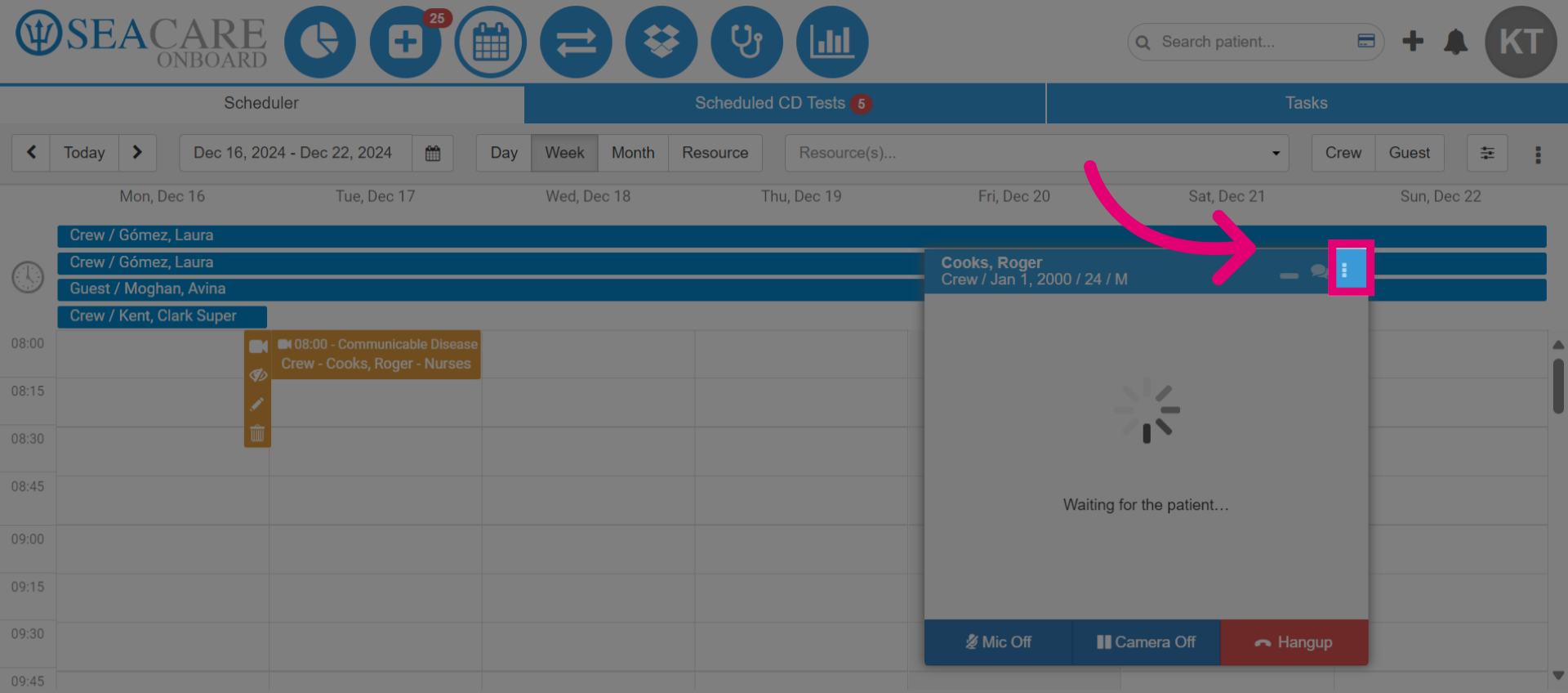Screen dimensions: 1568x693
Task: Click the Dec 16 - Dec 22 date range field
Action: [296, 153]
